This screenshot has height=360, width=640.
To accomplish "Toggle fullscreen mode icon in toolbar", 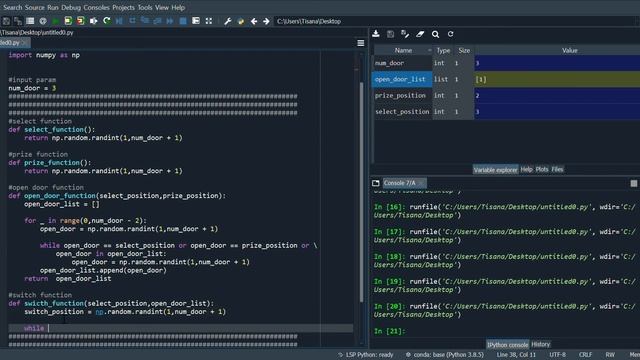I will tap(209, 21).
